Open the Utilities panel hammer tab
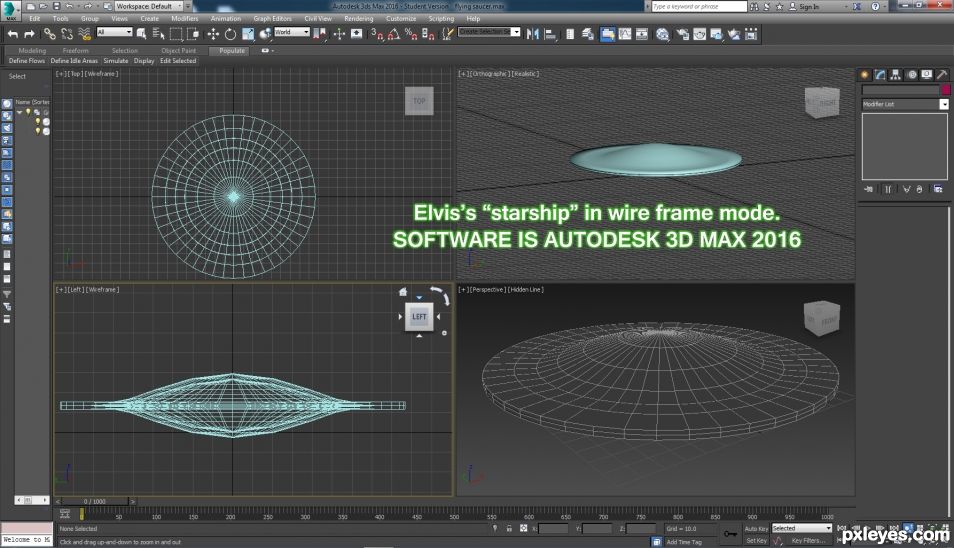Screen dimensions: 954x548 (942, 74)
